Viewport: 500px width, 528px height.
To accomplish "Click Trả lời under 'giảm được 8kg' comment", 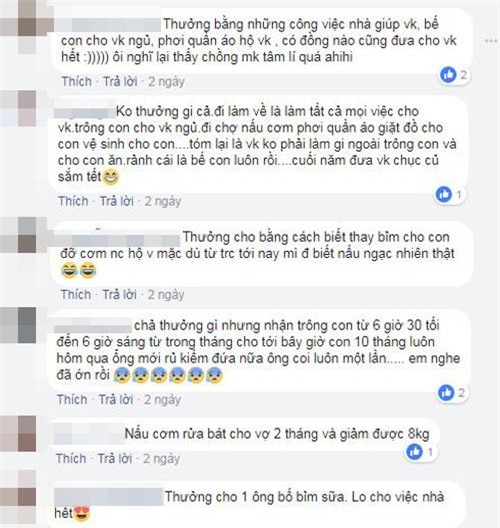I will point(115,459).
